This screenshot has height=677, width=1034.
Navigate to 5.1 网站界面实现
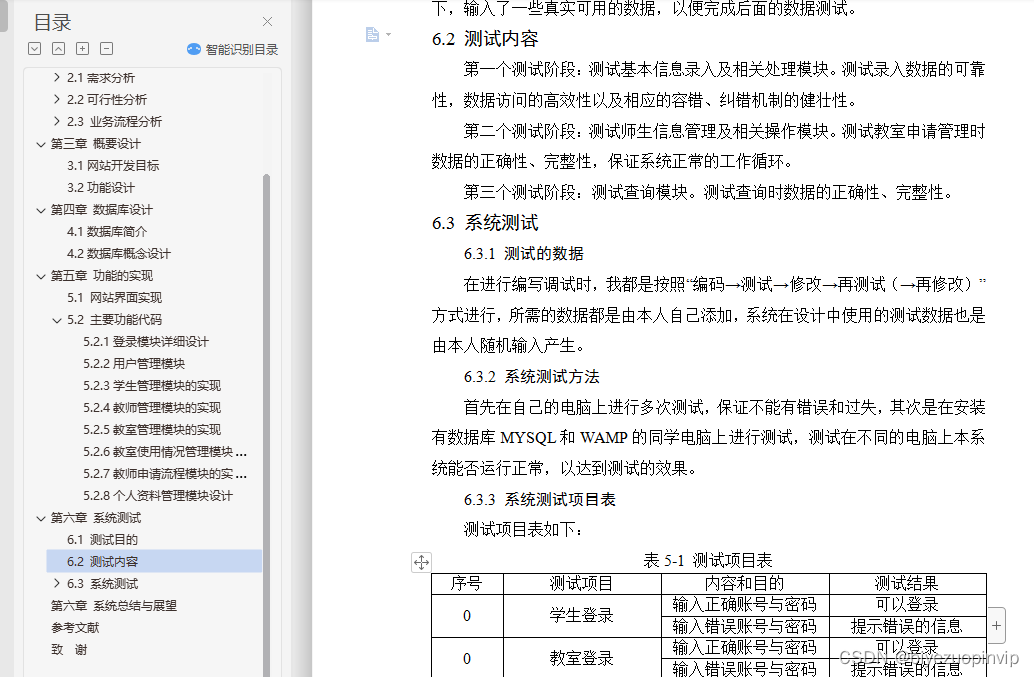[114, 297]
